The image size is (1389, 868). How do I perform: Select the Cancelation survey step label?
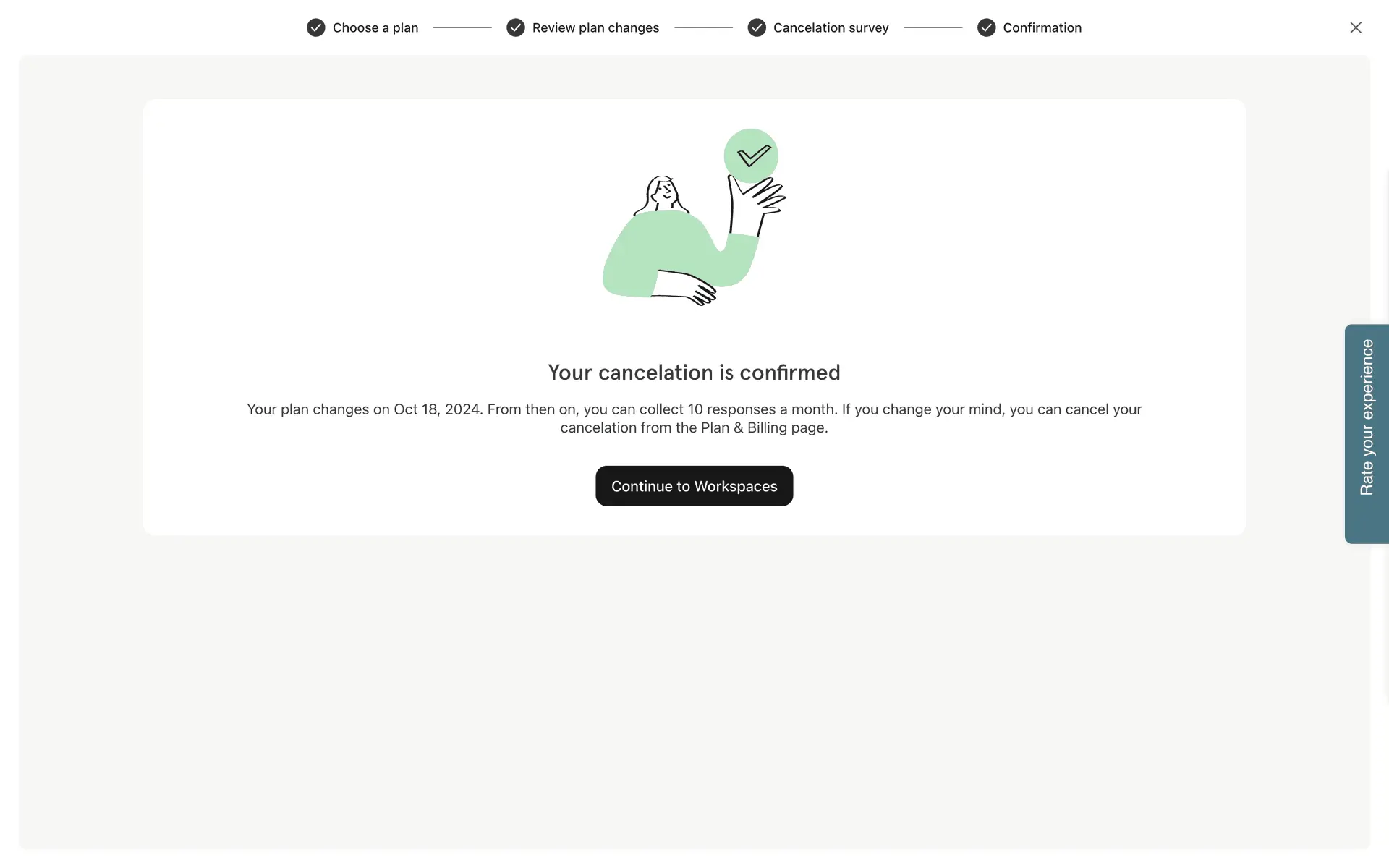pyautogui.click(x=831, y=27)
